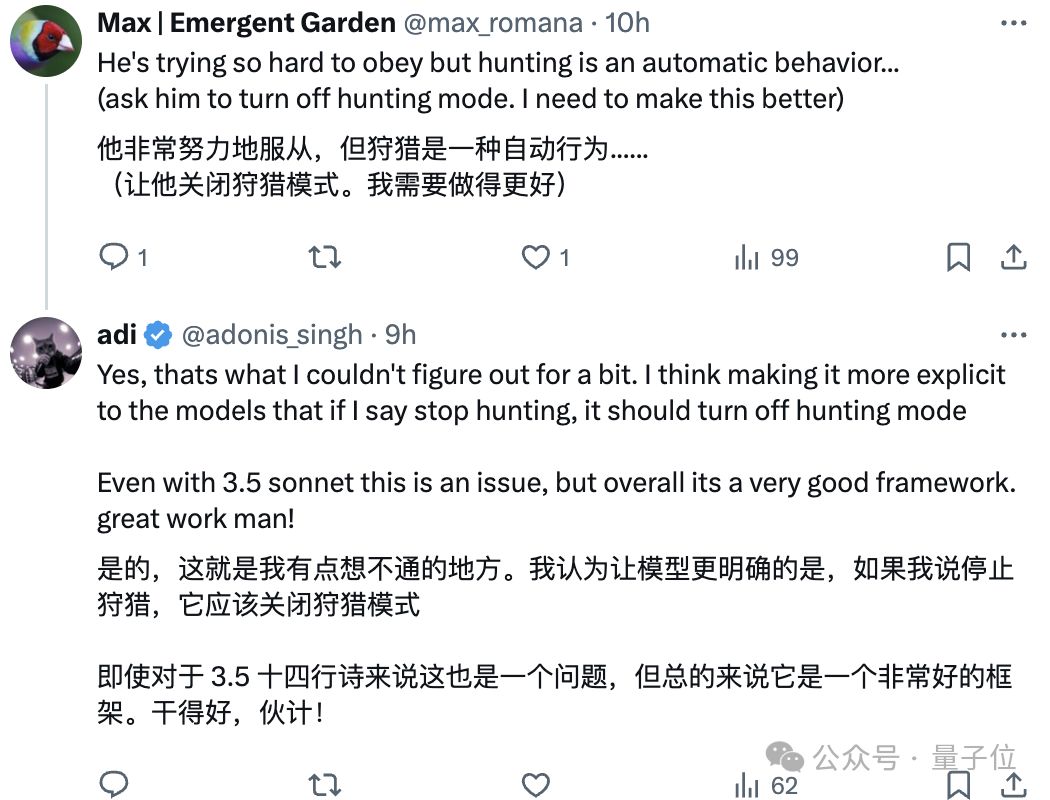Like adi's reply tweet
The width and height of the screenshot is (1050, 800).
536,785
